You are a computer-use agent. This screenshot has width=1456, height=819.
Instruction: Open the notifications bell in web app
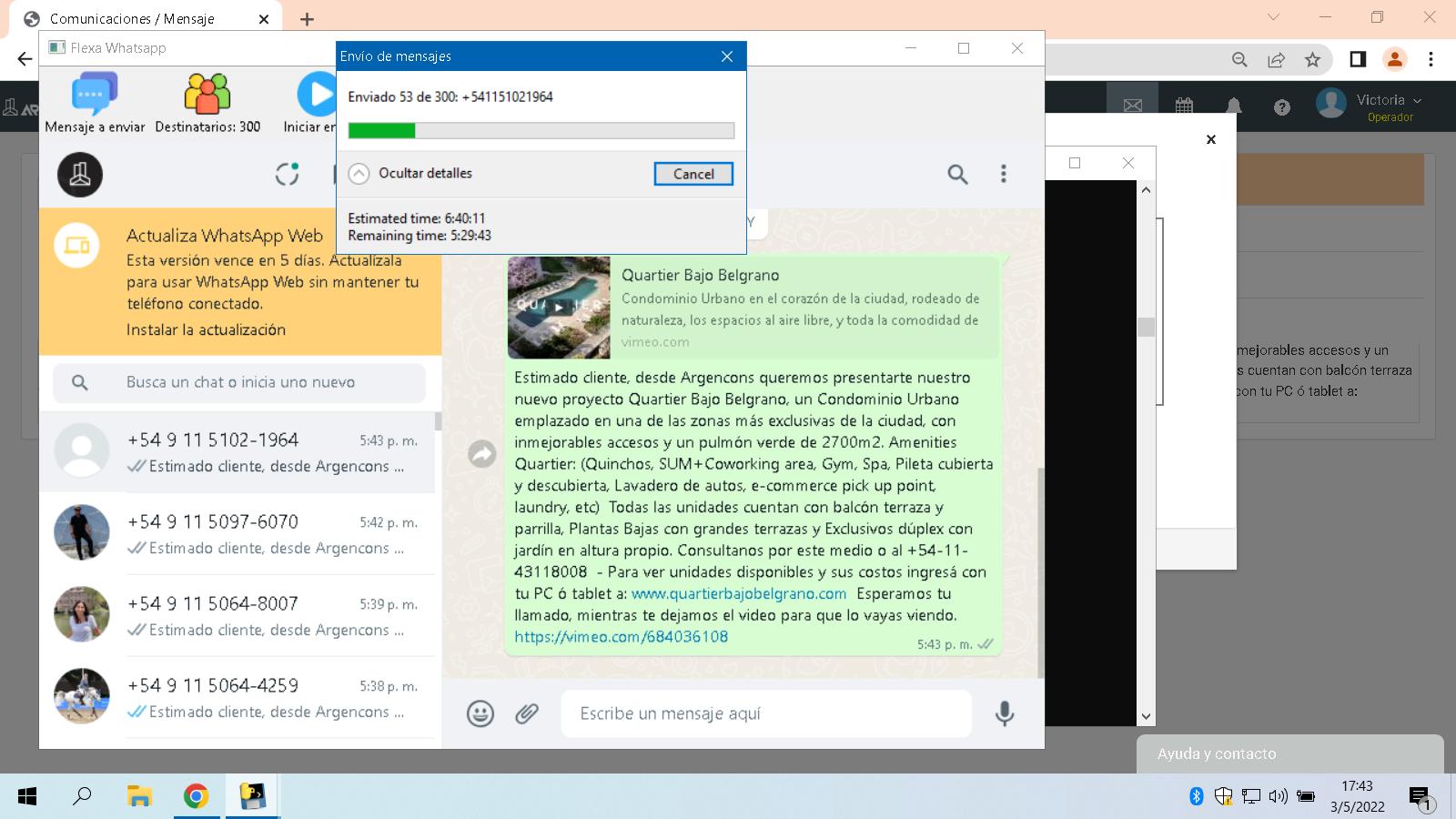click(x=1234, y=106)
